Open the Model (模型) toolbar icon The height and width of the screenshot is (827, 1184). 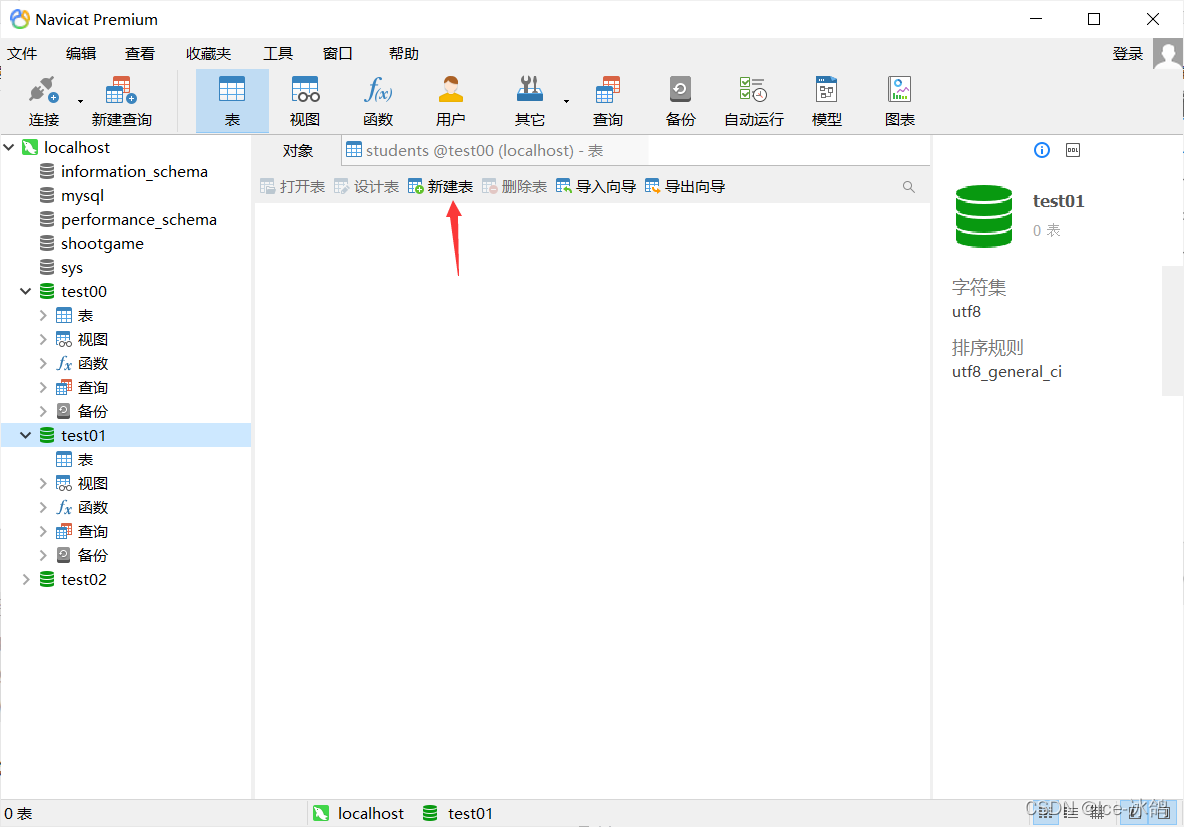point(826,90)
